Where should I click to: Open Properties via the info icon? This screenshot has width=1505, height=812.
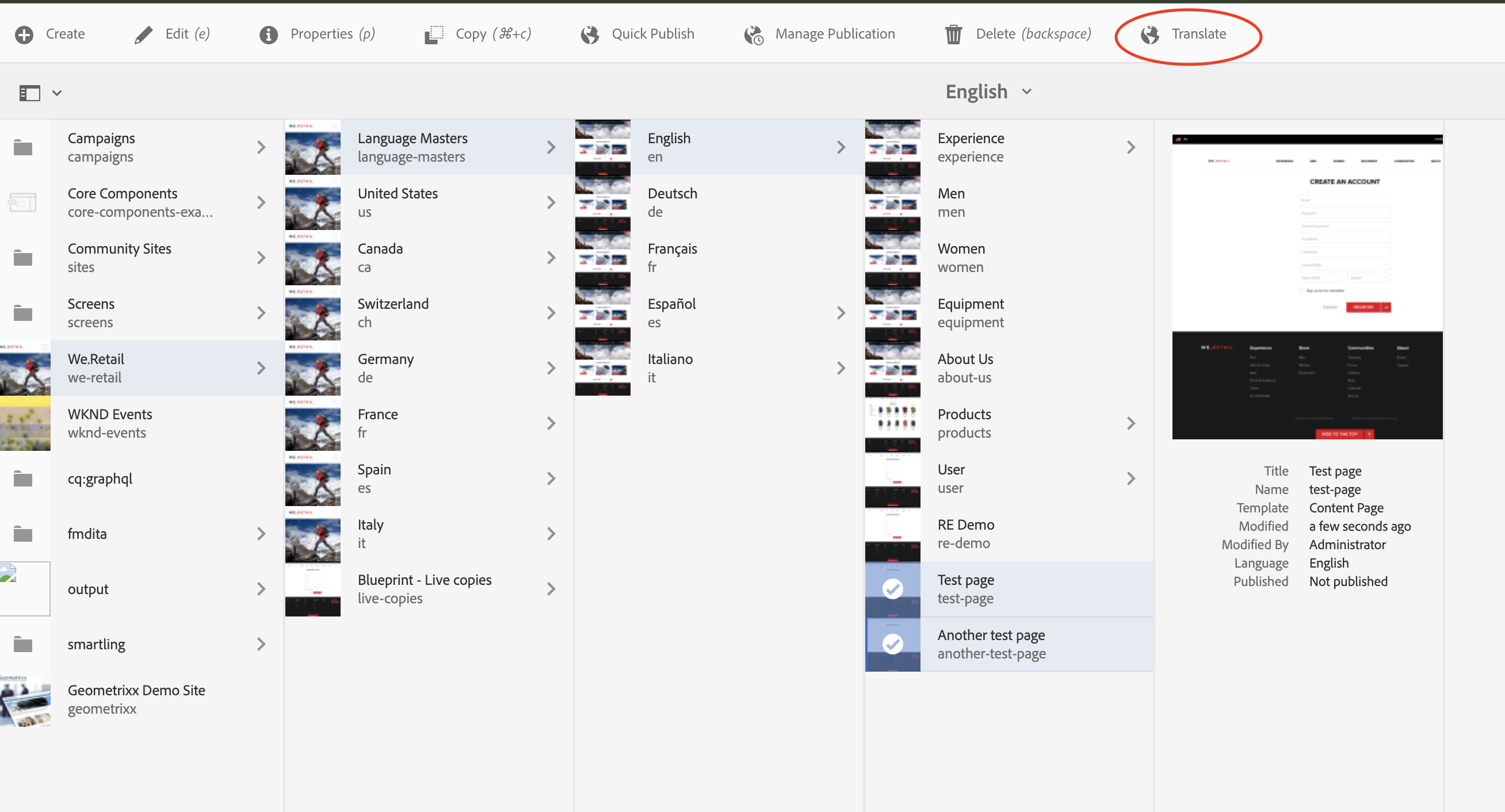coord(268,35)
